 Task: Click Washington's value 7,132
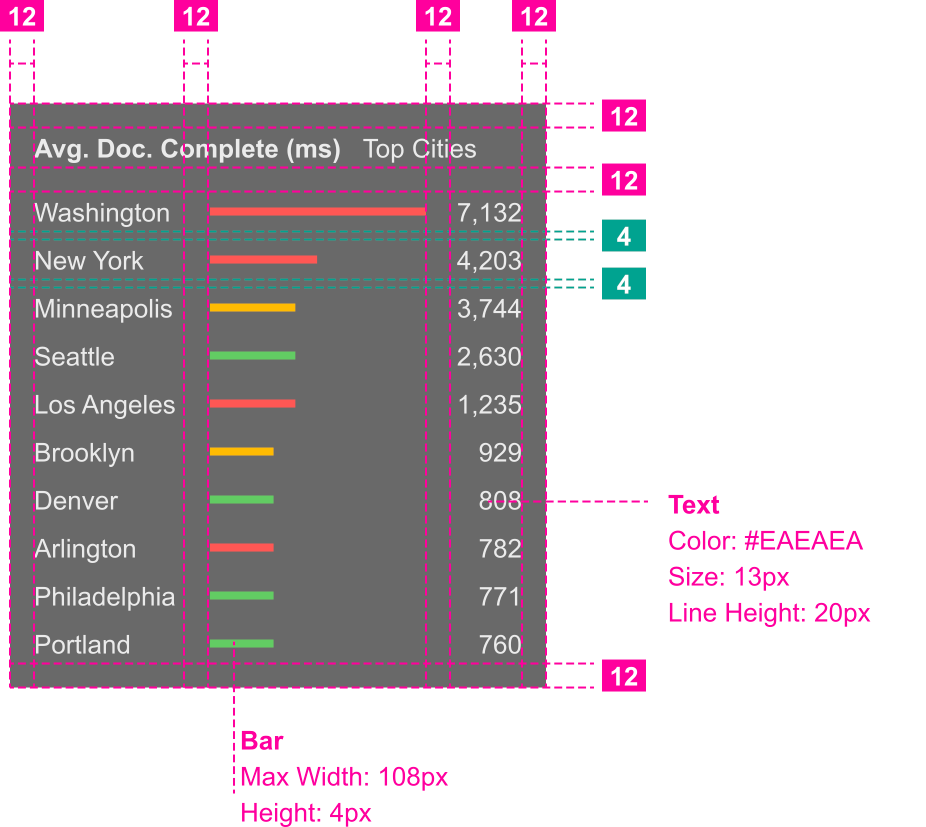(x=489, y=213)
